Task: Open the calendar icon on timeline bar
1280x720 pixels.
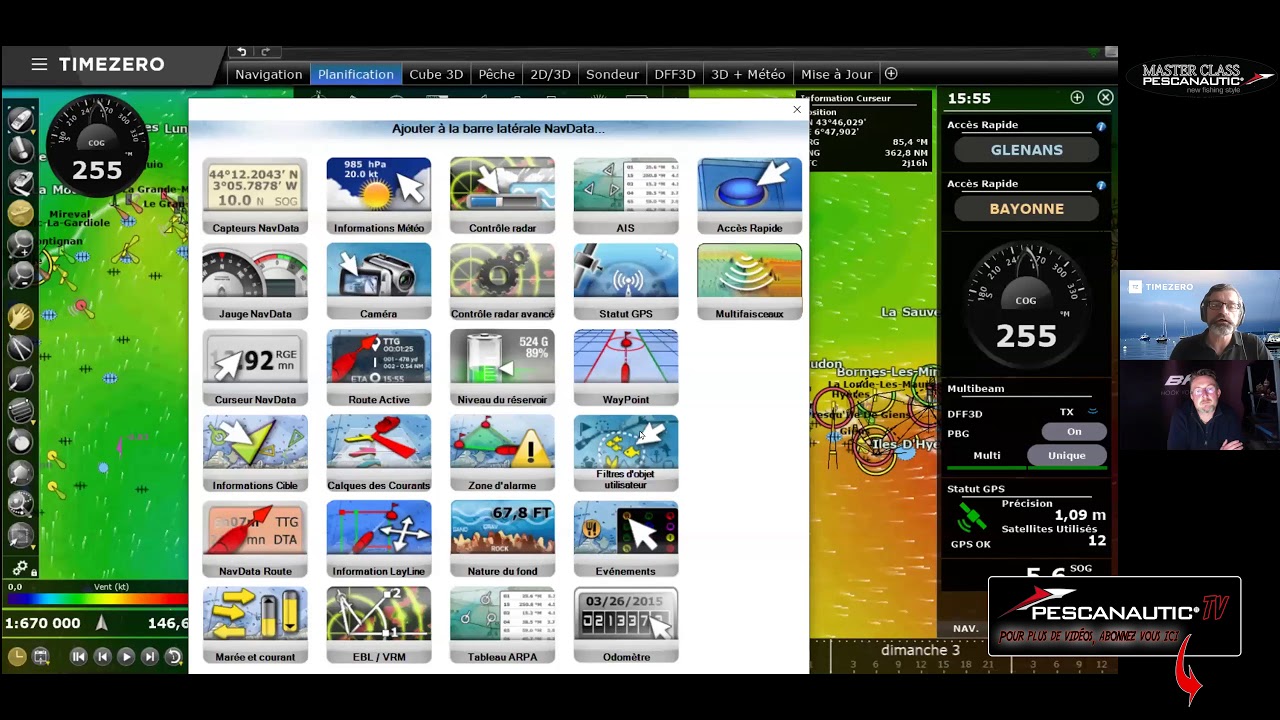Action: click(x=41, y=657)
